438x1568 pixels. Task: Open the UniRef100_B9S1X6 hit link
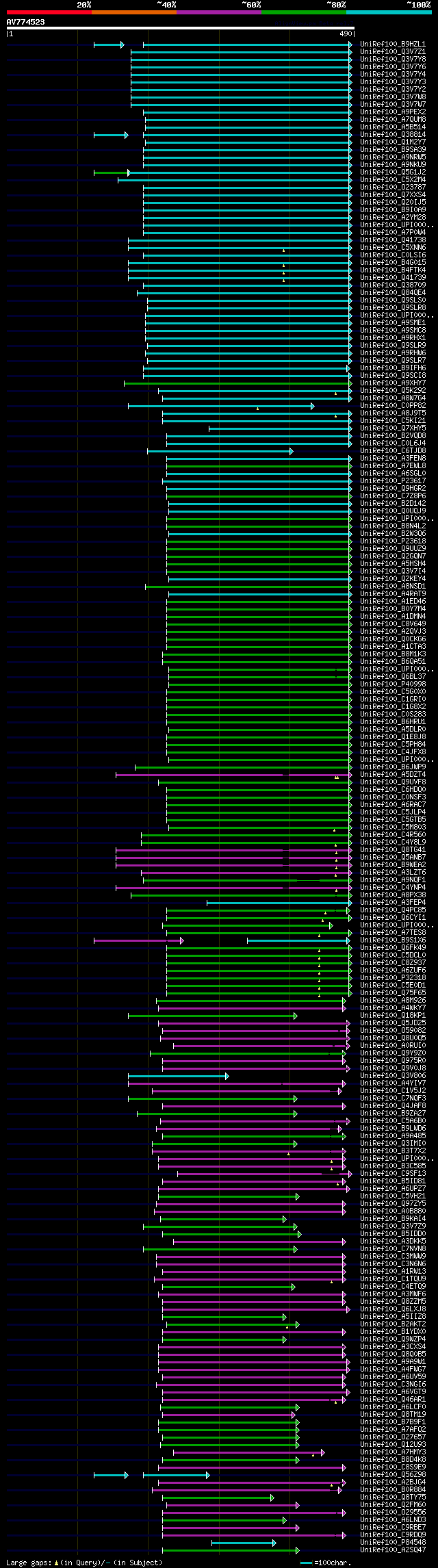point(393,940)
